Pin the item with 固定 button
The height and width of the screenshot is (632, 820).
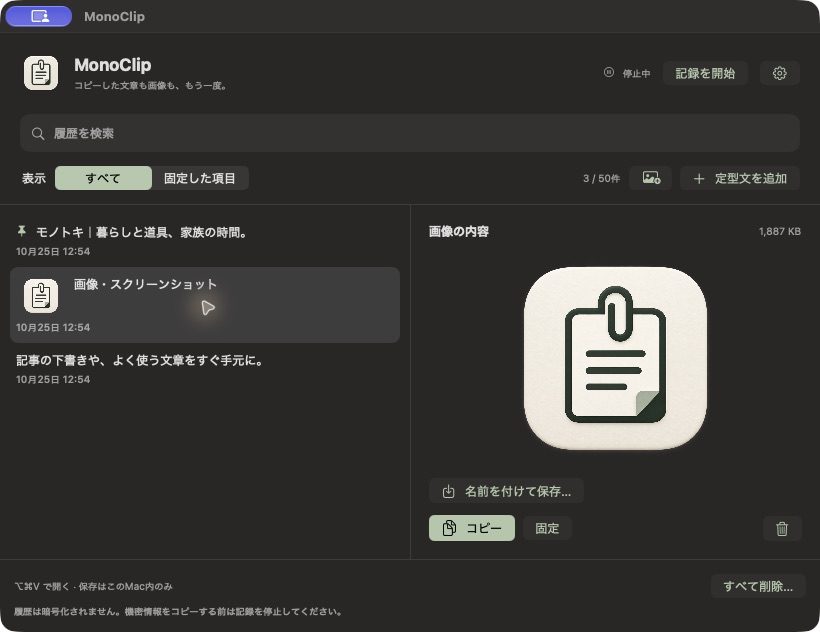(547, 528)
